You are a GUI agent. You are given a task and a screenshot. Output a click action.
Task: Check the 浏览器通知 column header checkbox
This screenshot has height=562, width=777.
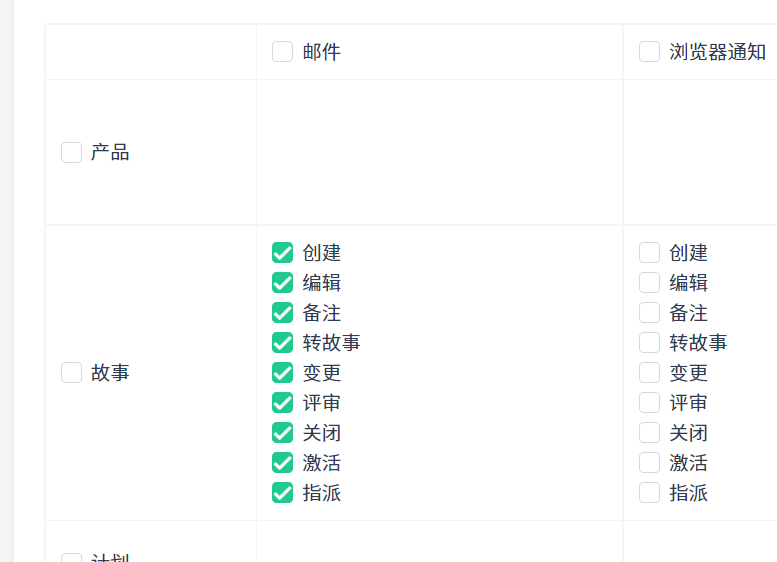pyautogui.click(x=649, y=52)
